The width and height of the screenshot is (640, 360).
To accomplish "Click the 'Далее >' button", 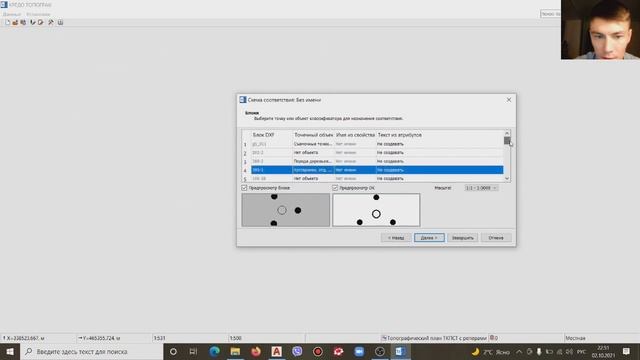I will pos(429,238).
